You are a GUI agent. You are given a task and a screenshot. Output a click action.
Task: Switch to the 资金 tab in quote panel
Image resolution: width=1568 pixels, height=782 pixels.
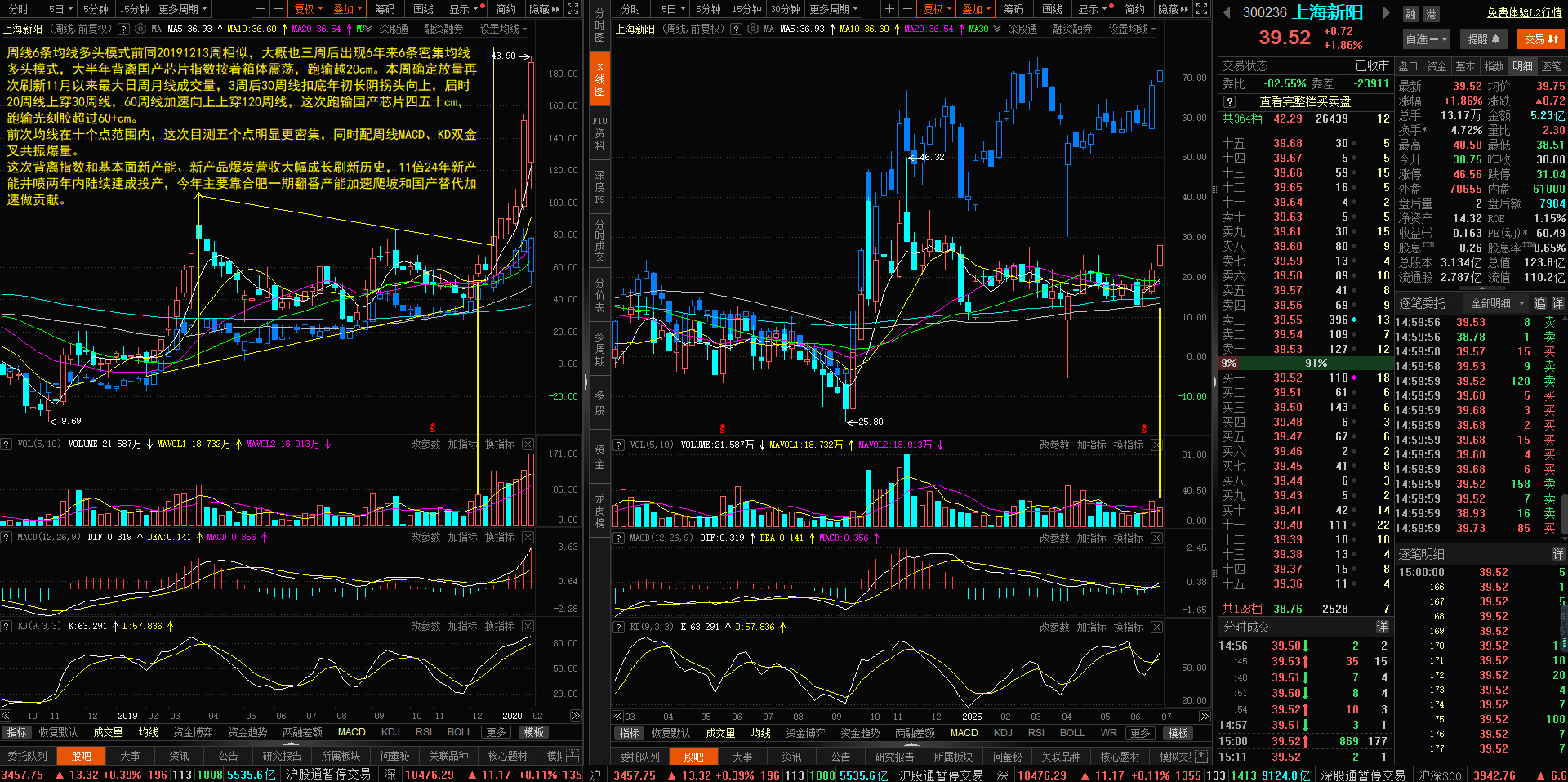[1437, 66]
